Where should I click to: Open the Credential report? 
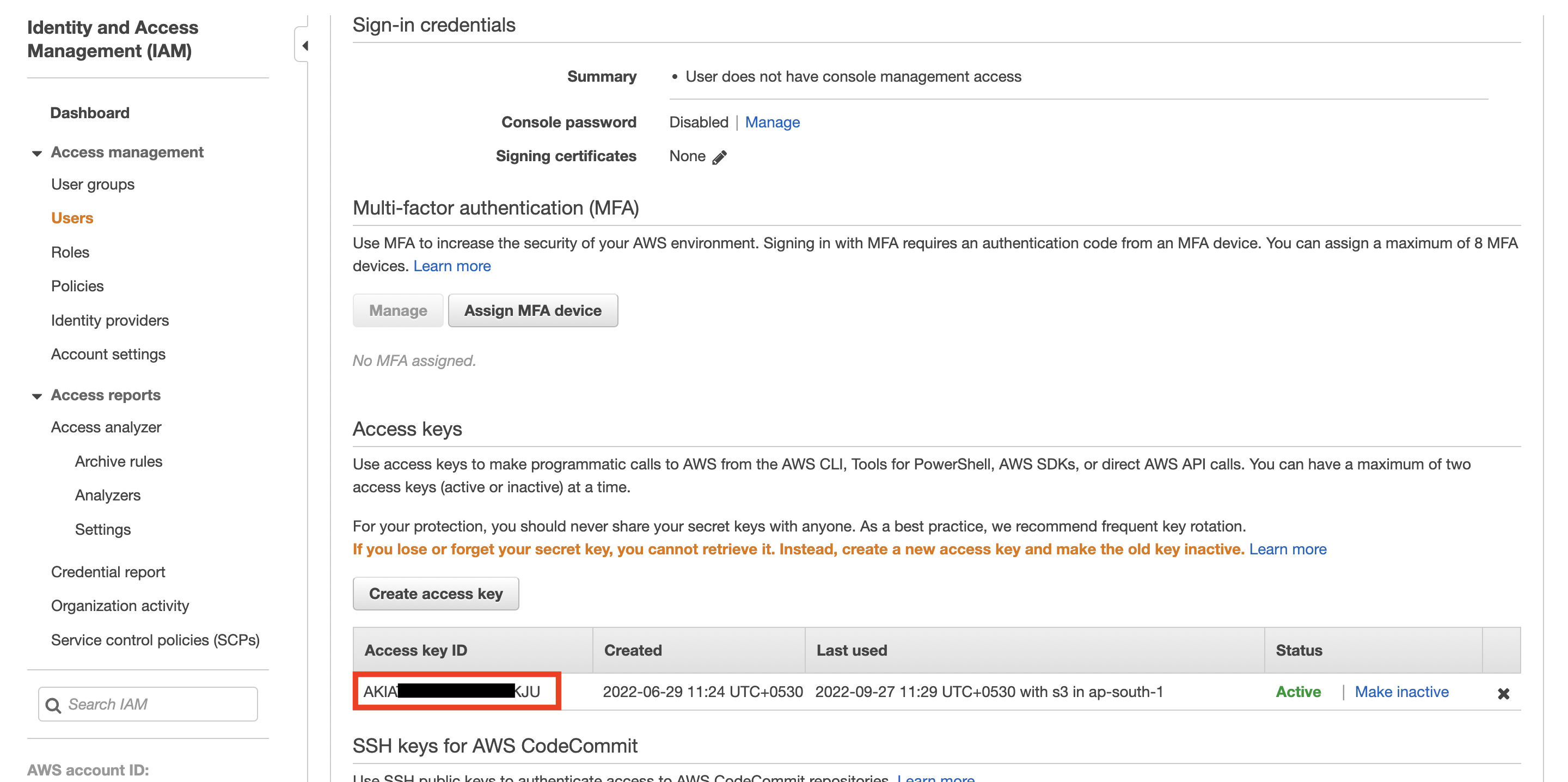(x=108, y=572)
